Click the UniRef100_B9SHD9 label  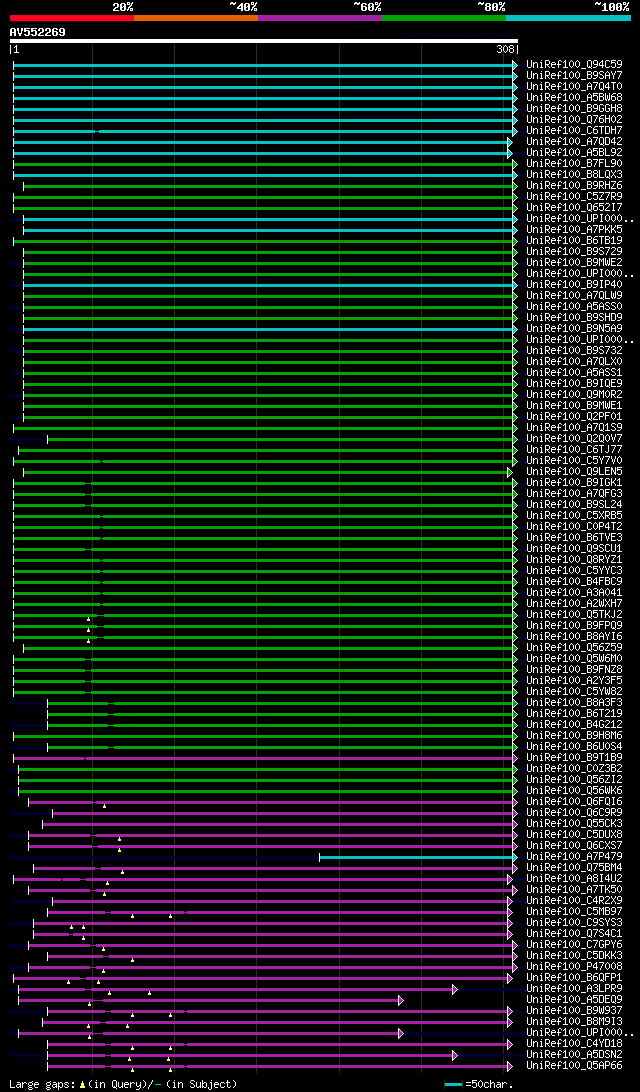click(x=575, y=318)
